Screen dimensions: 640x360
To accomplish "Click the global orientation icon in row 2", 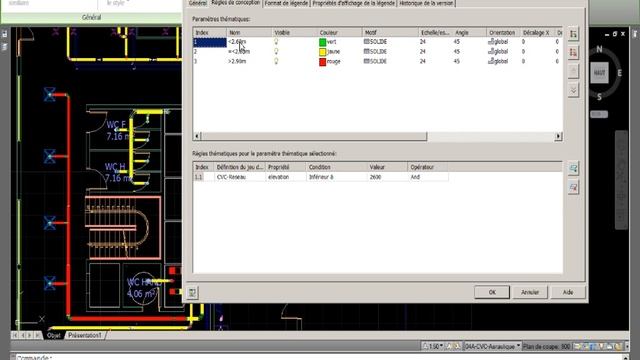I will tap(491, 51).
